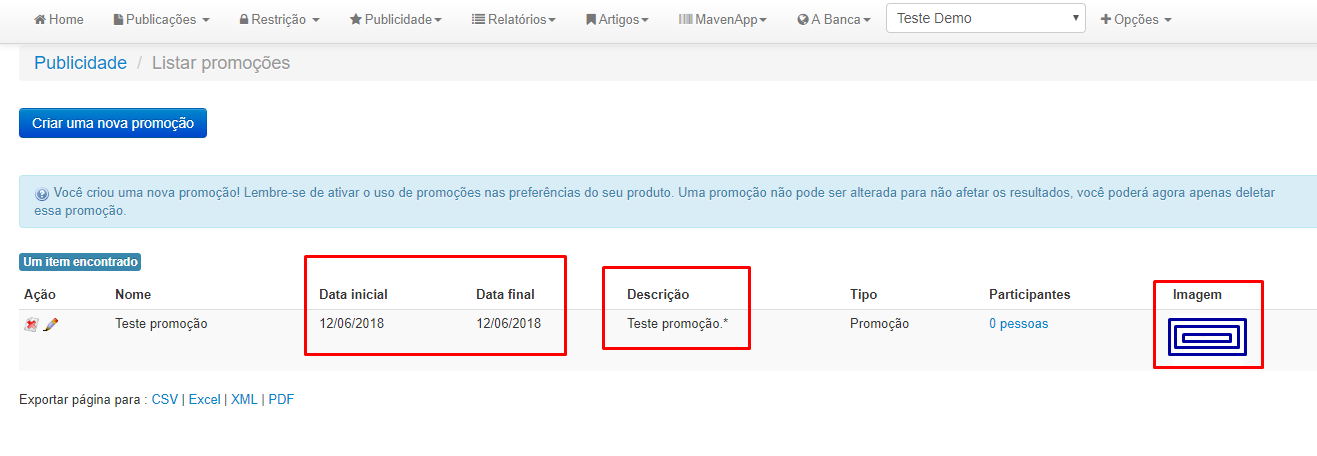Click the home icon in the navbar
This screenshot has height=456, width=1317.
click(x=40, y=19)
